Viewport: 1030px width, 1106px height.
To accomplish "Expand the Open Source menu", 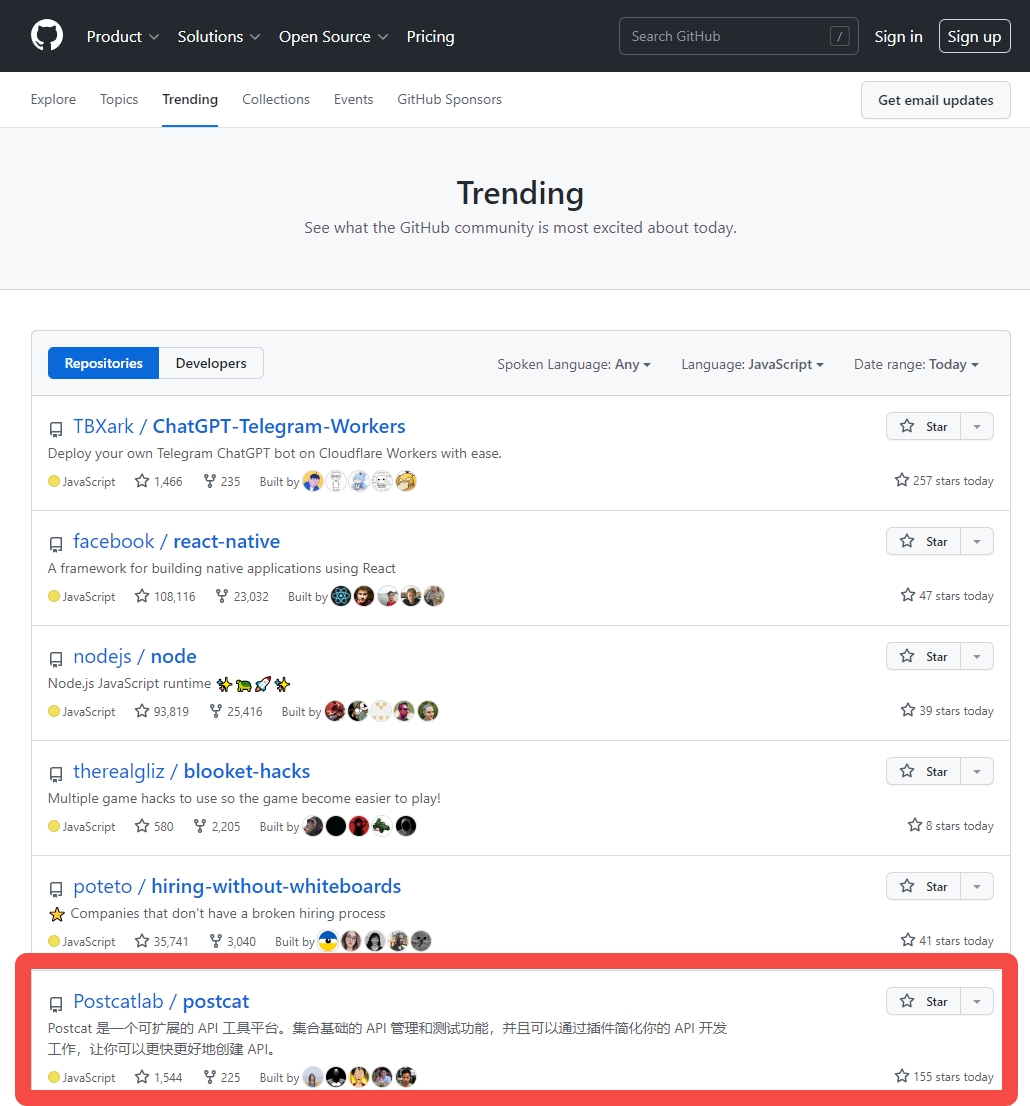I will coord(333,37).
